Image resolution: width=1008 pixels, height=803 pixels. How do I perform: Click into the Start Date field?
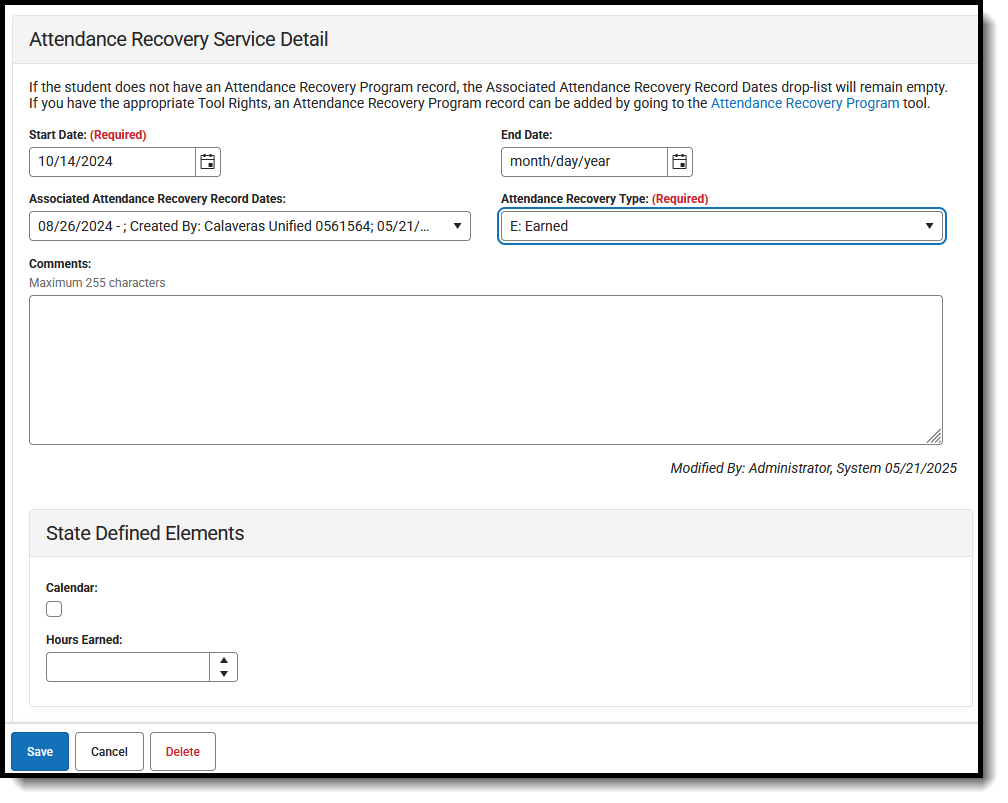(112, 162)
